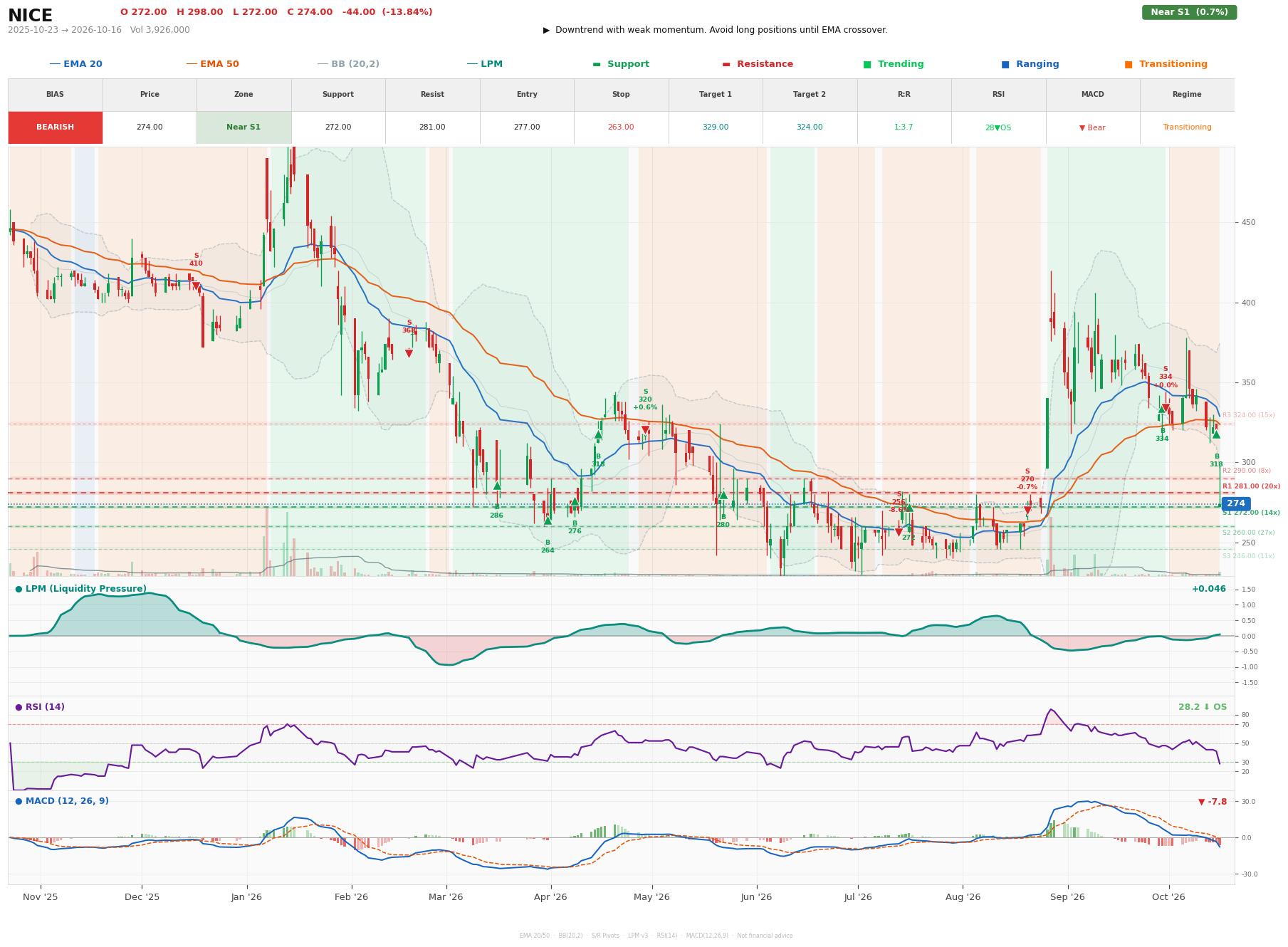Viewport: 1288px width, 947px height.
Task: Click the R:R value 1:3.7
Action: (904, 127)
